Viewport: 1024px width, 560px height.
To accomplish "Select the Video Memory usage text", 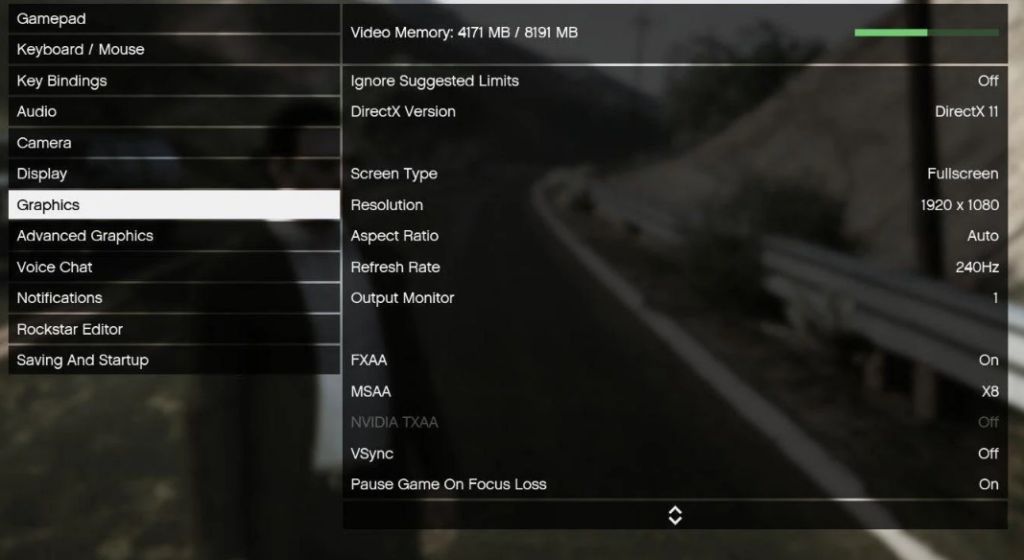I will [x=464, y=33].
